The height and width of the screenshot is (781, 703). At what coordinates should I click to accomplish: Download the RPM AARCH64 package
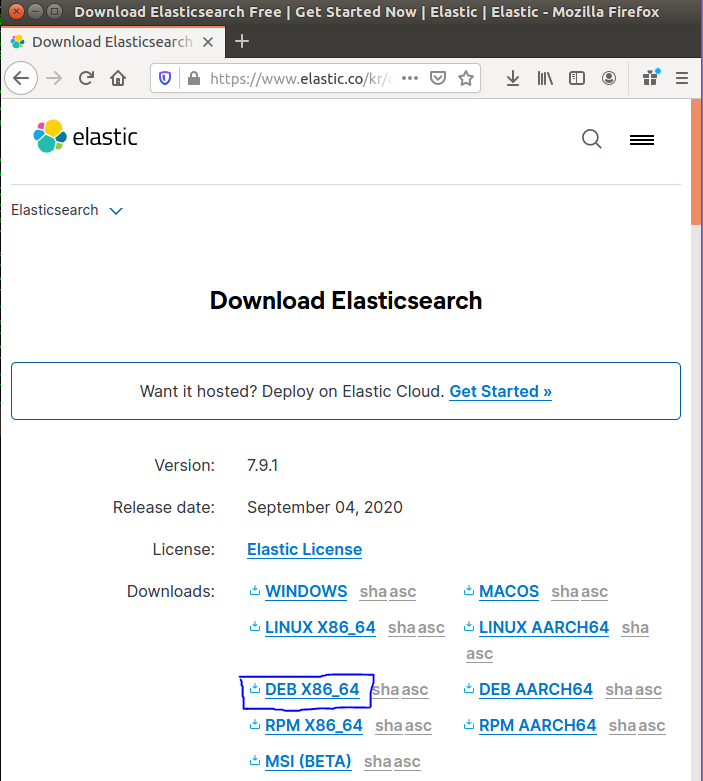[537, 726]
